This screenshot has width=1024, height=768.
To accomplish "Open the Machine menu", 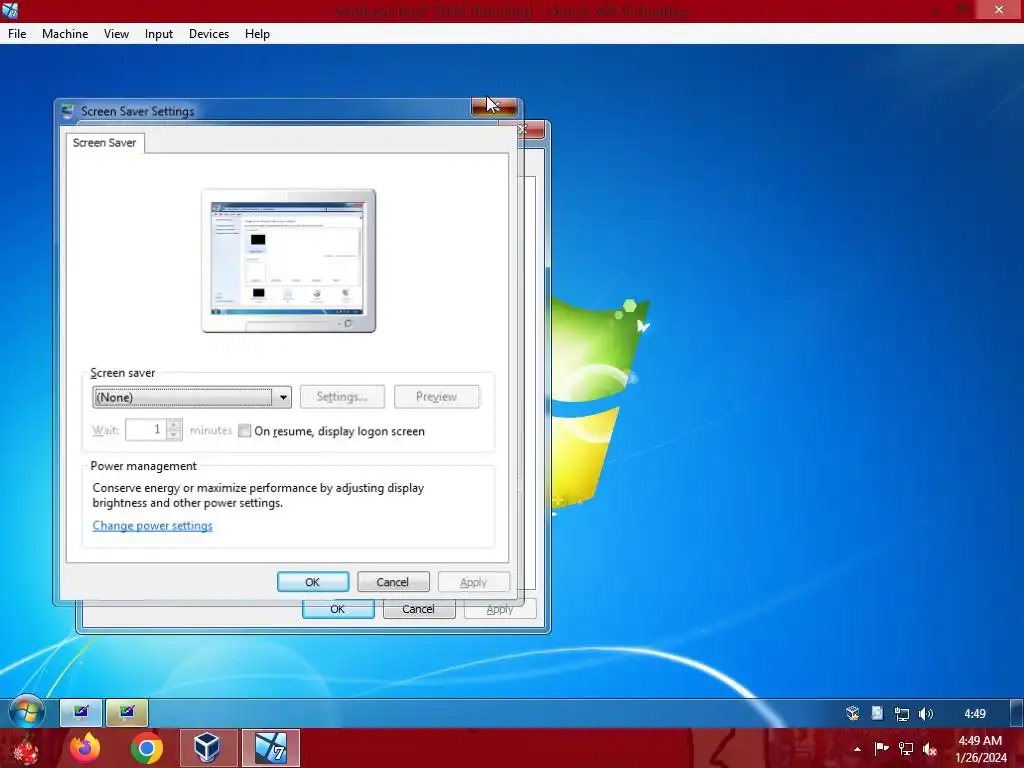I will tap(65, 34).
